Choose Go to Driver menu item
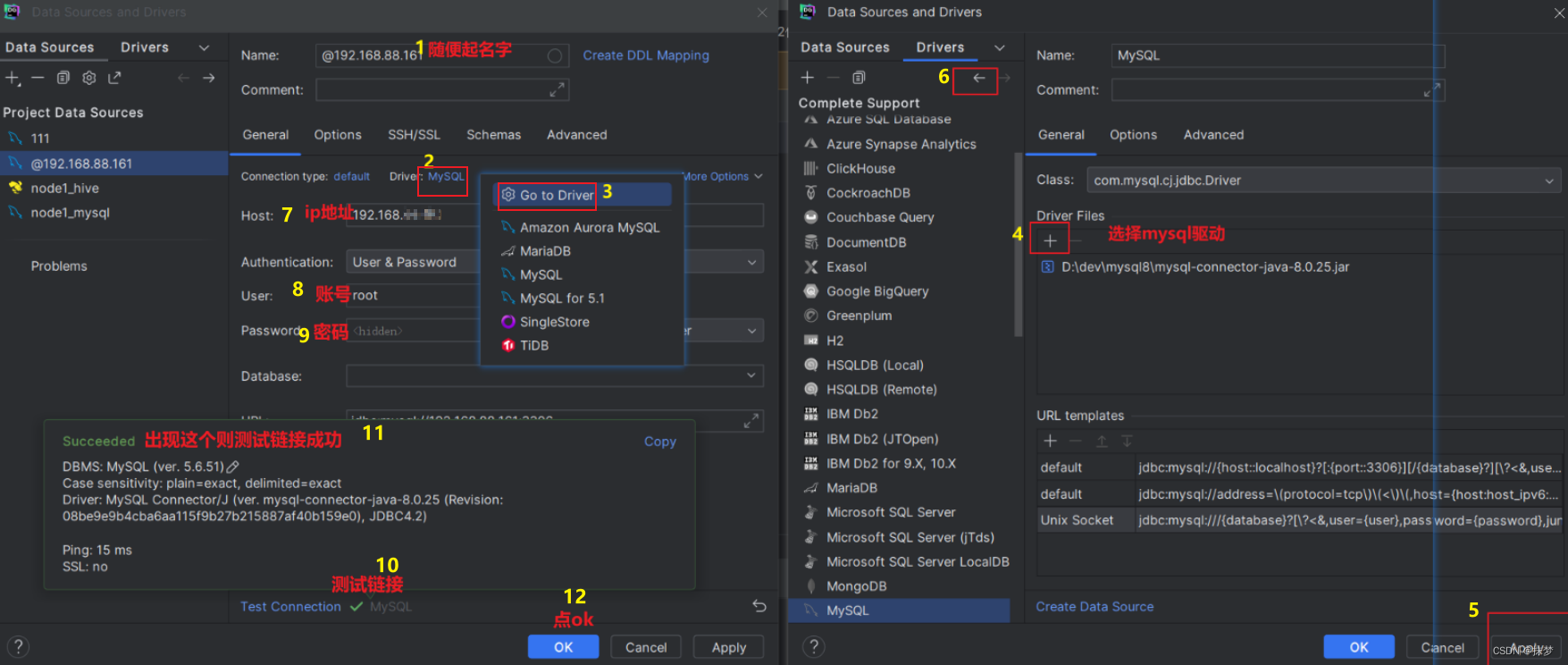Viewport: 1568px width, 665px height. pyautogui.click(x=582, y=195)
